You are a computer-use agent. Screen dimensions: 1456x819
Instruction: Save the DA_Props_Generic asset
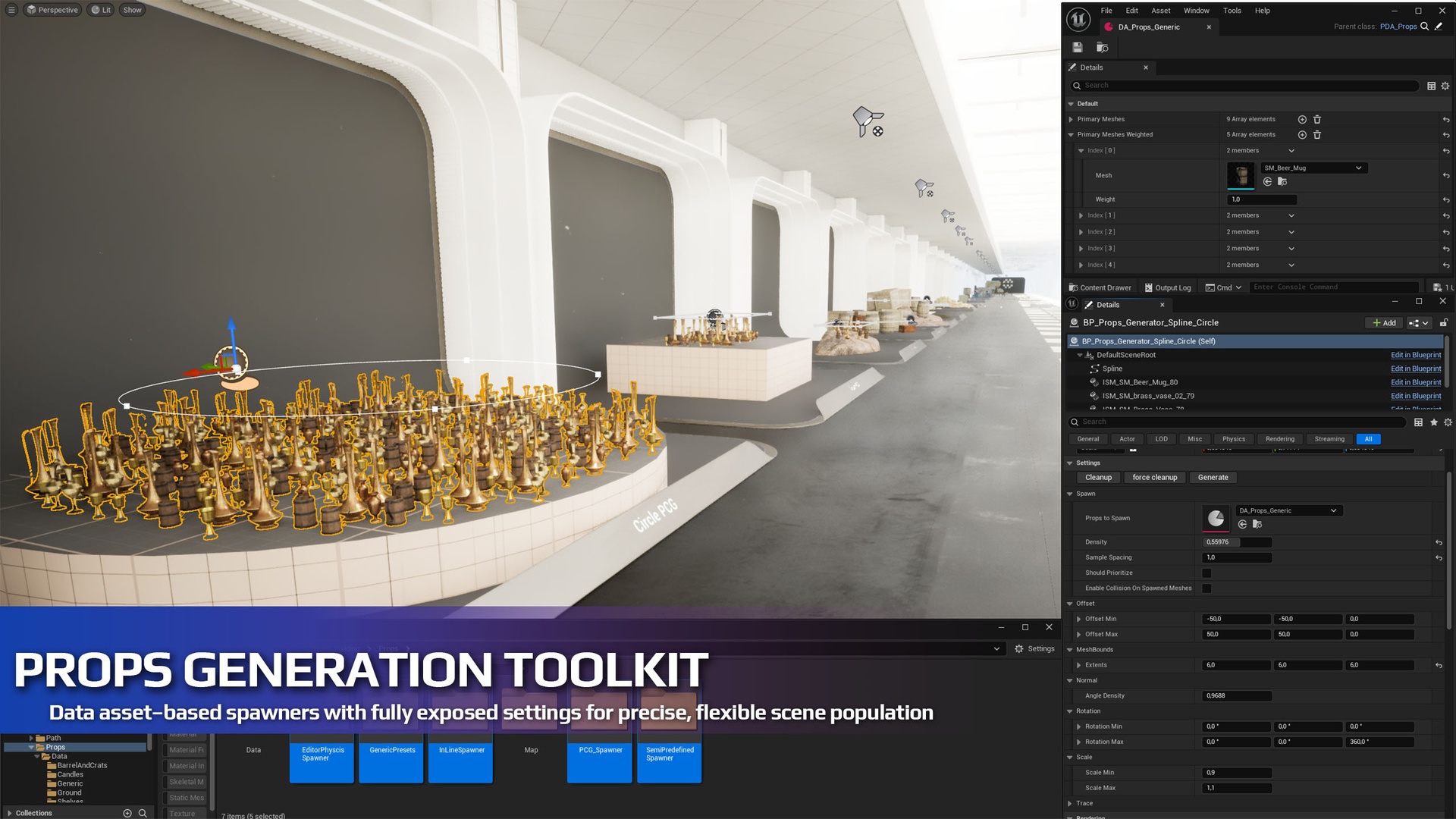(x=1077, y=47)
